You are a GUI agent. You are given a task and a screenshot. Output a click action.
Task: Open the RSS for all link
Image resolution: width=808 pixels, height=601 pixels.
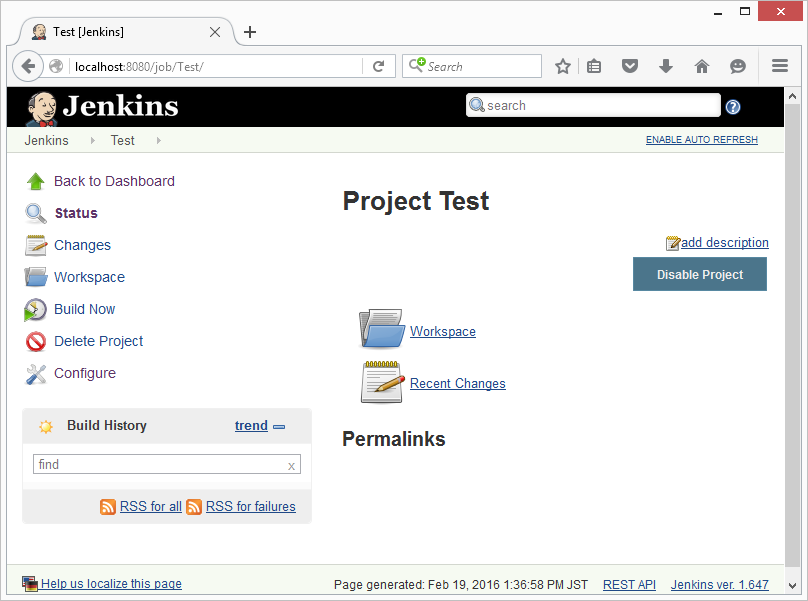point(150,507)
